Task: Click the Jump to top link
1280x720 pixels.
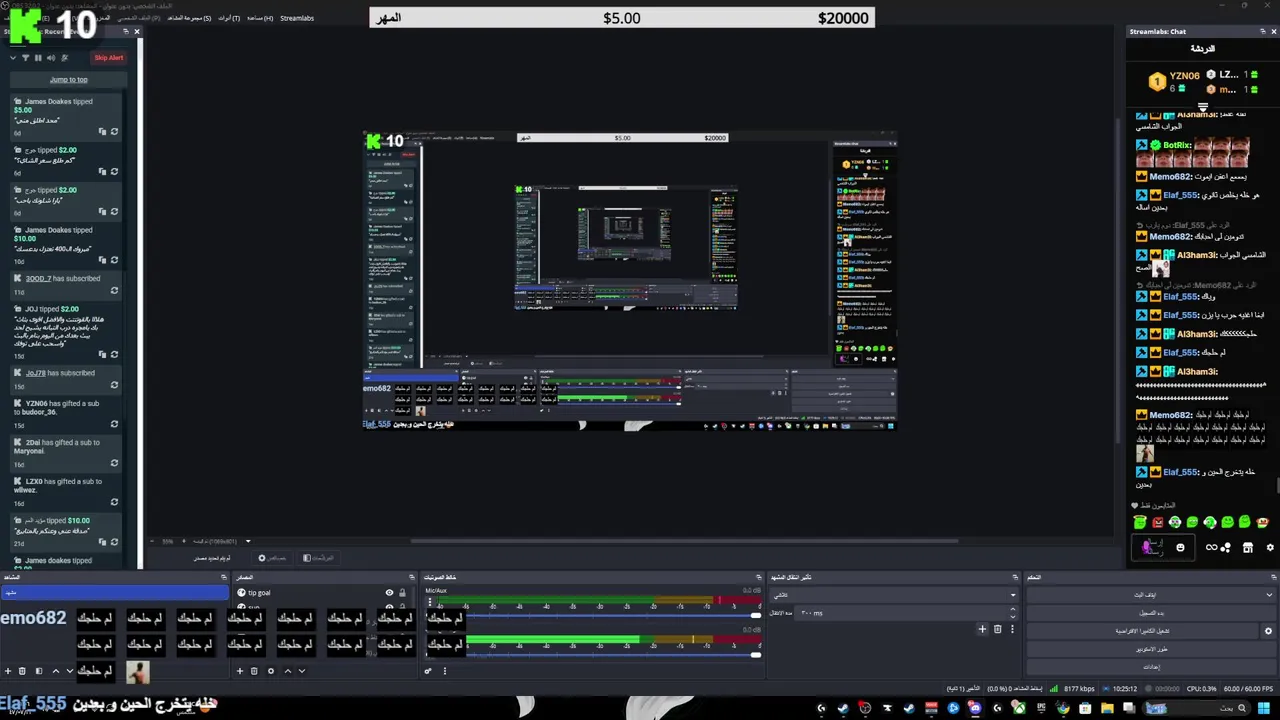Action: coord(69,80)
